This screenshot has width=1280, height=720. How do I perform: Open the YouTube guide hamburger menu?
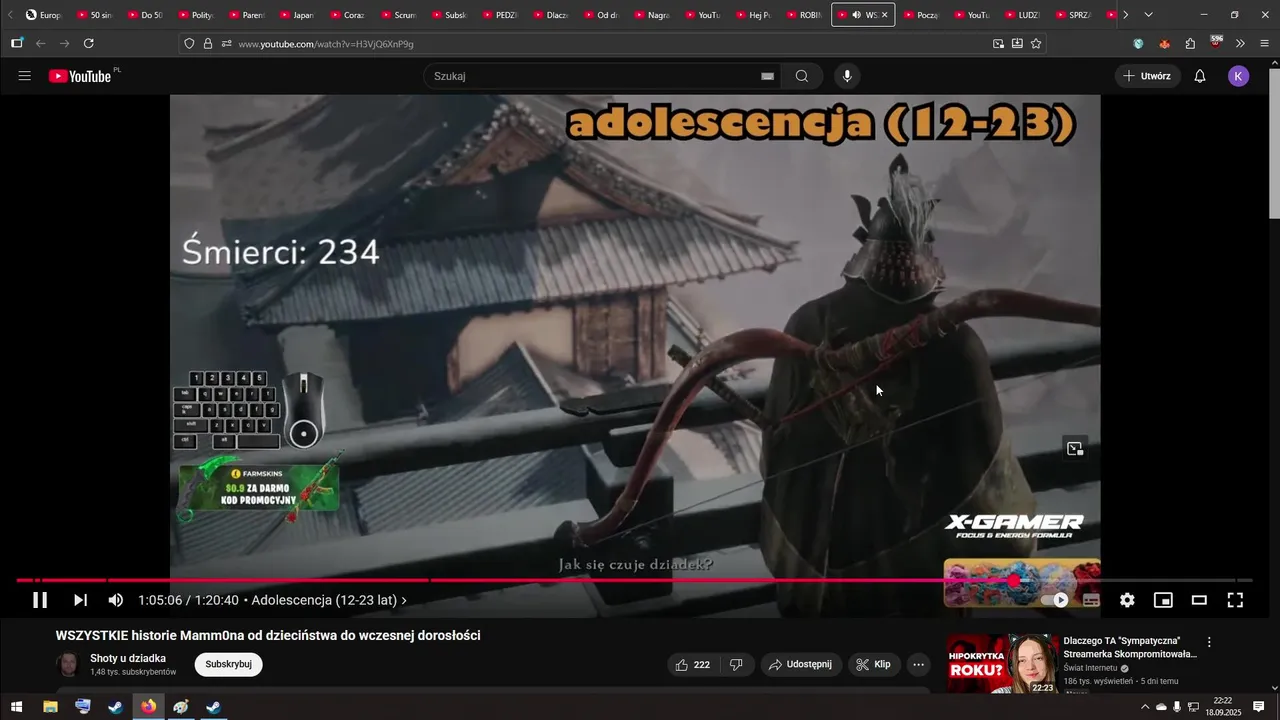25,76
